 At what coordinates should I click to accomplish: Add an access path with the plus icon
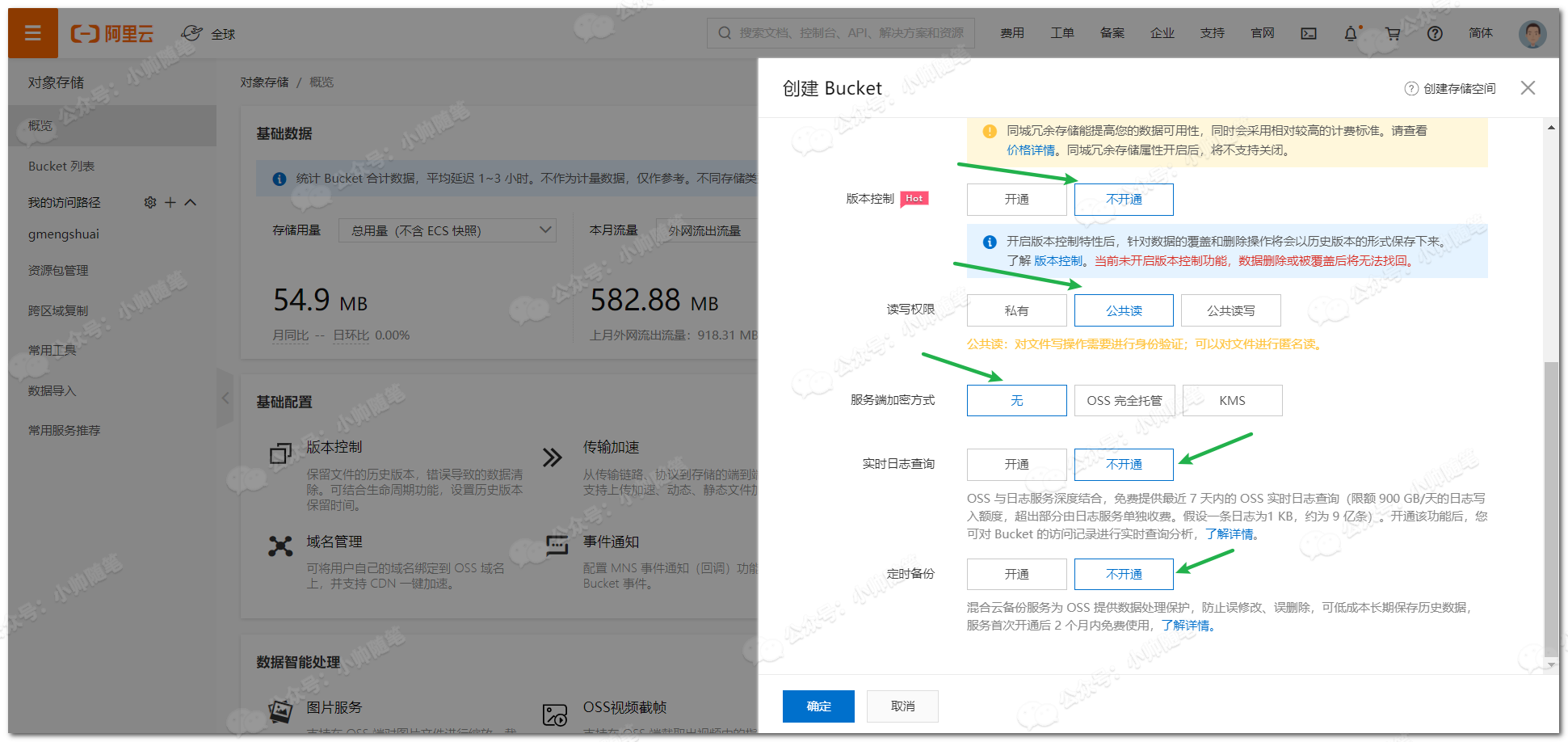[170, 202]
